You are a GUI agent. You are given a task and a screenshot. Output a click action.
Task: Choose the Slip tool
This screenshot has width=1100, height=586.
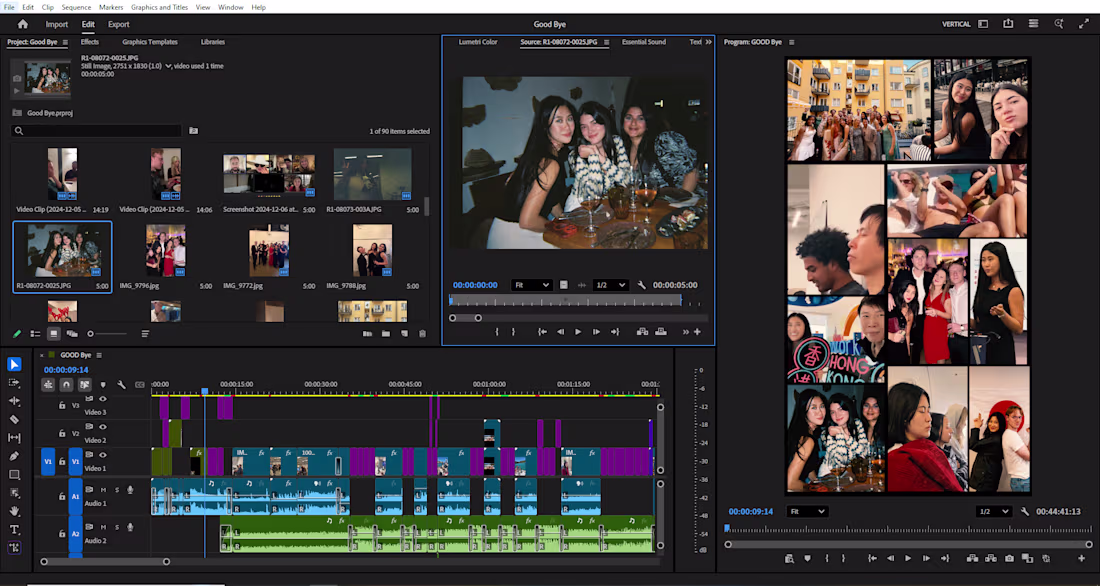click(x=14, y=438)
